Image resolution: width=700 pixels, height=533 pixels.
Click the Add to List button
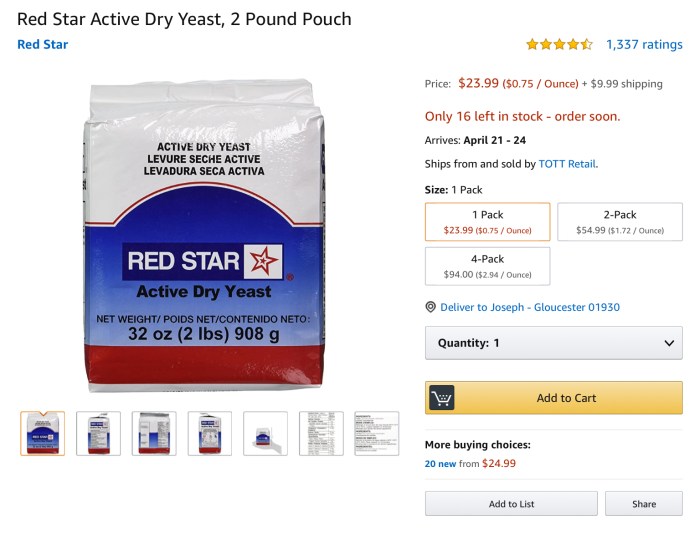coord(511,504)
